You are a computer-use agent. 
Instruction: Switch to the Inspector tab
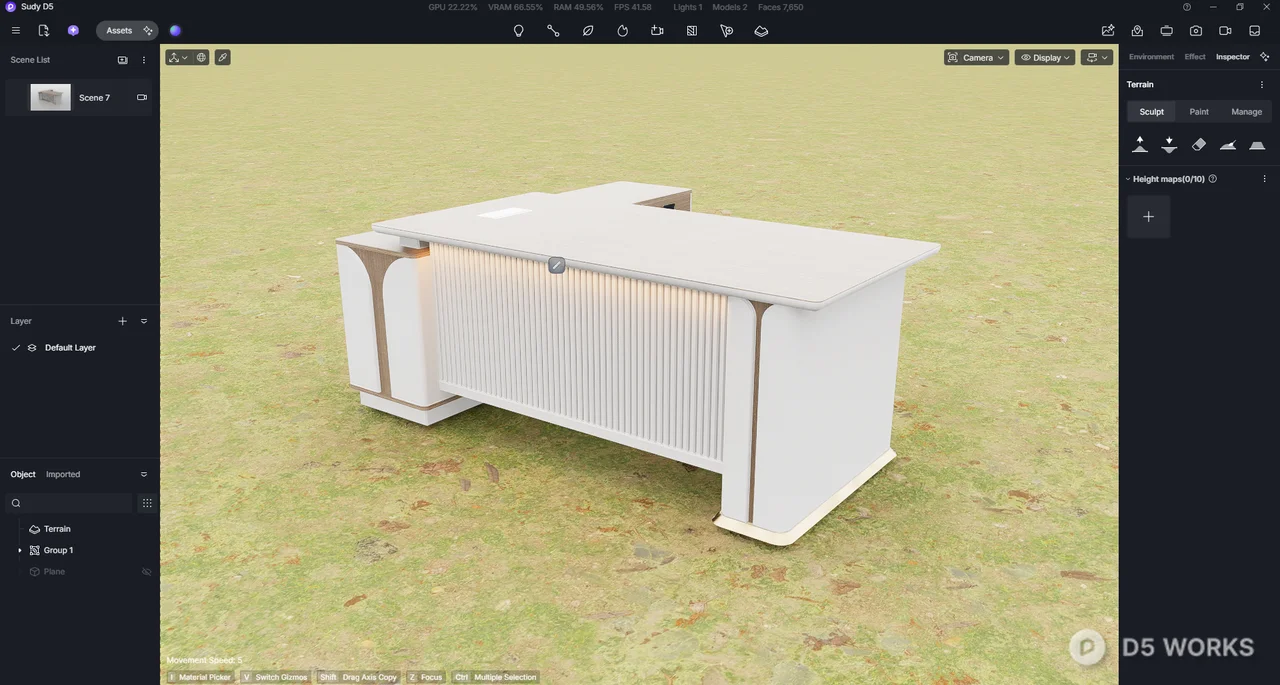[1233, 57]
